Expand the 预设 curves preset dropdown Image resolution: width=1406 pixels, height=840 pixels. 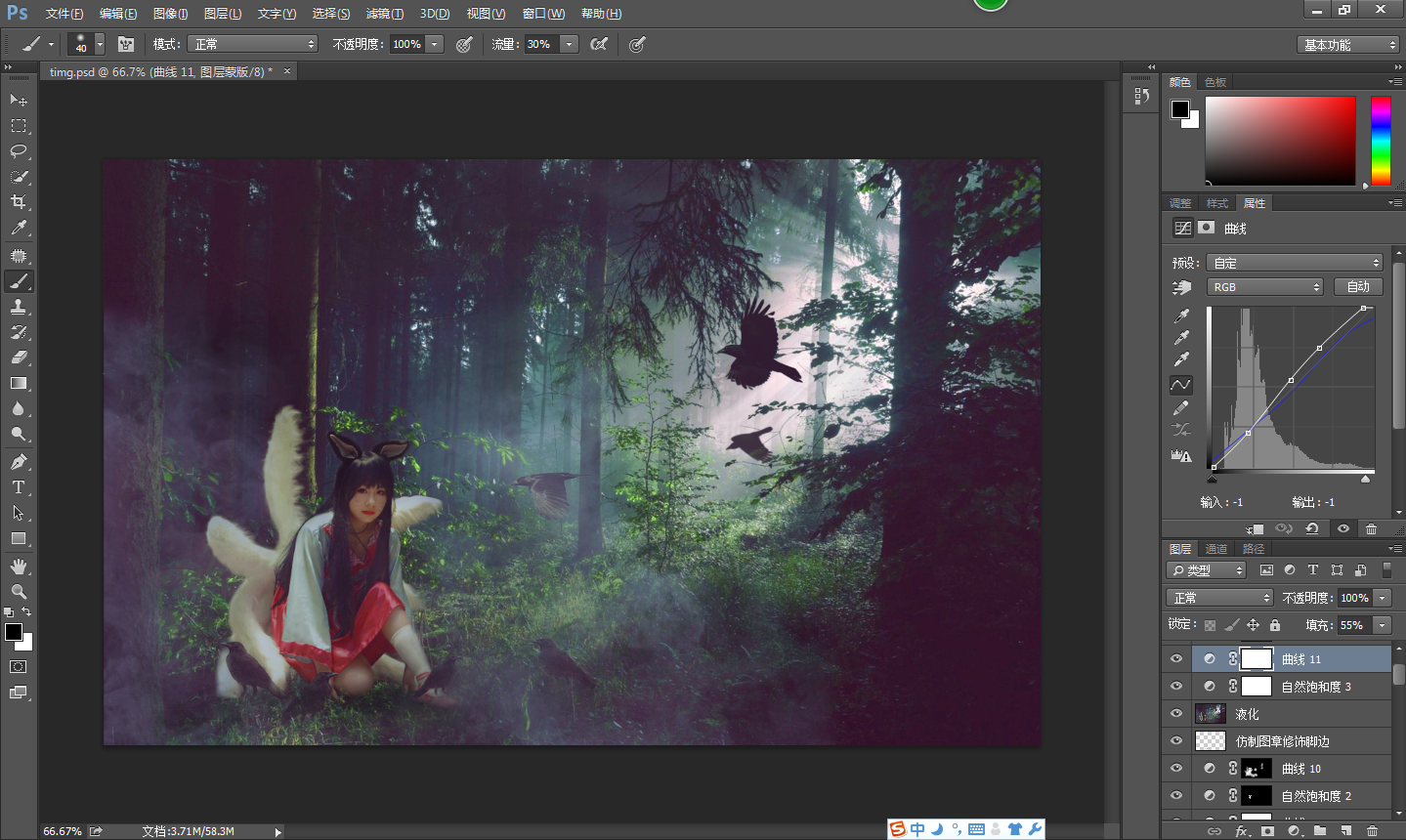click(1296, 263)
